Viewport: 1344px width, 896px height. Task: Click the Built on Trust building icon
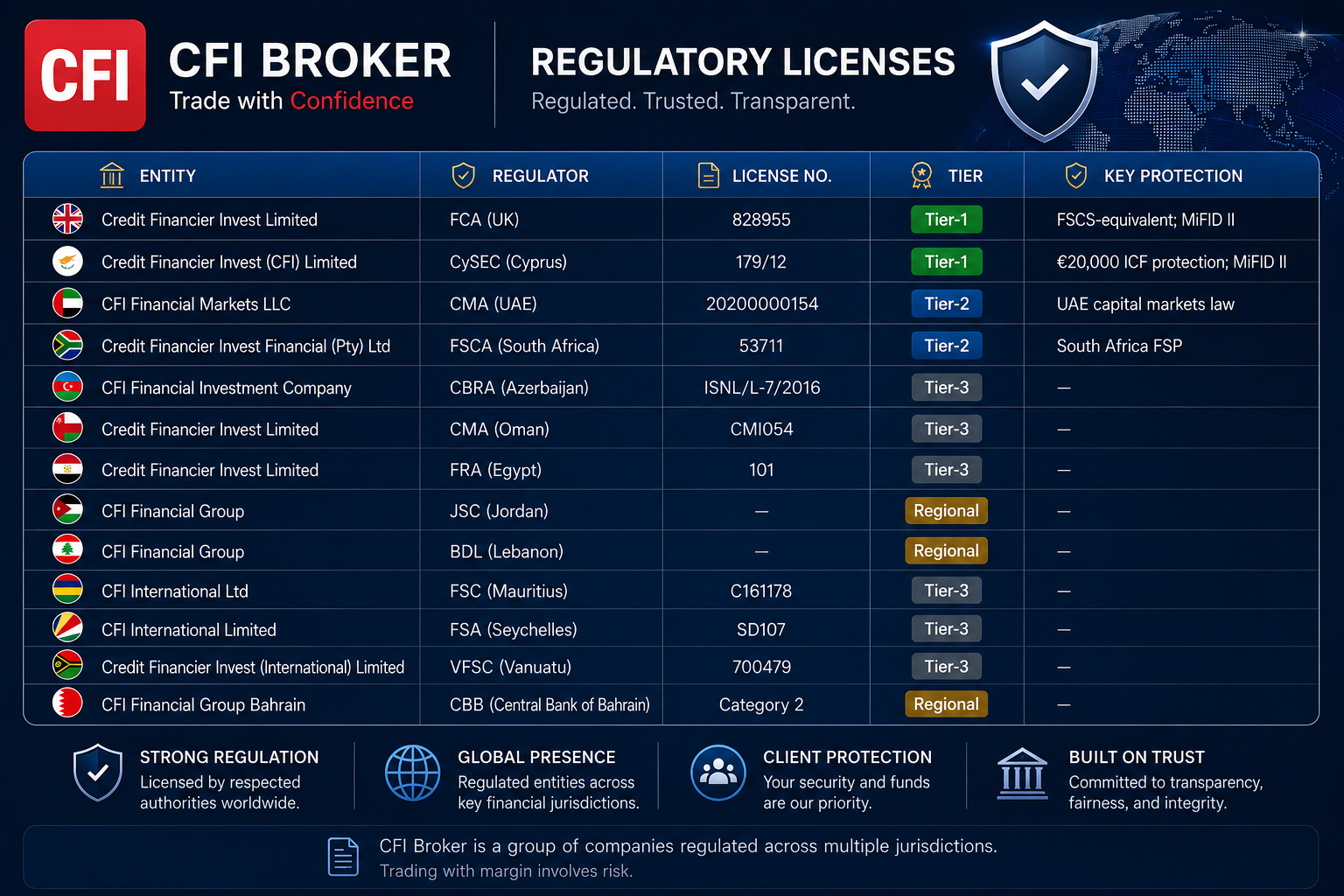(x=1022, y=773)
